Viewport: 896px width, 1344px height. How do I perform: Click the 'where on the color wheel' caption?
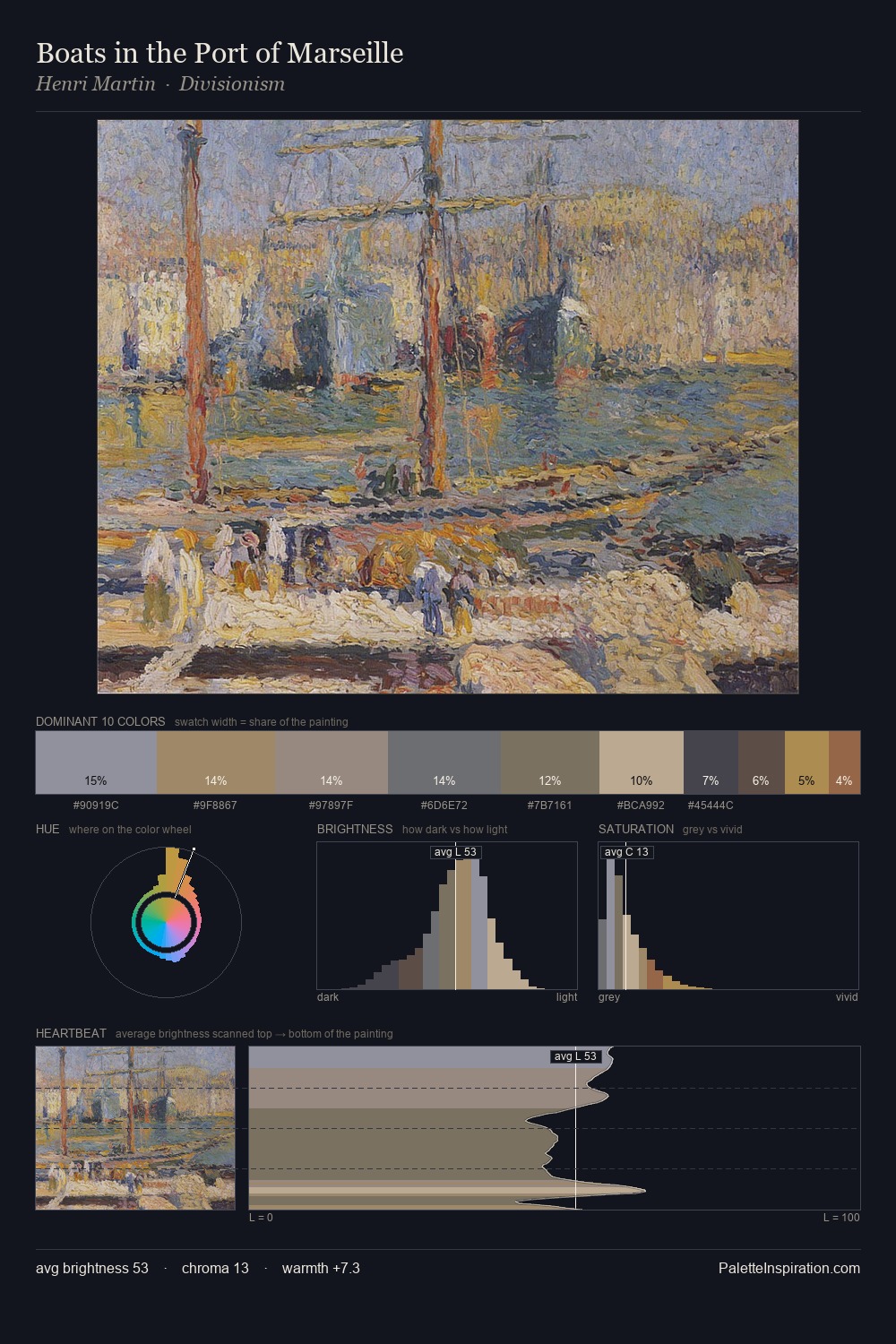tap(130, 830)
